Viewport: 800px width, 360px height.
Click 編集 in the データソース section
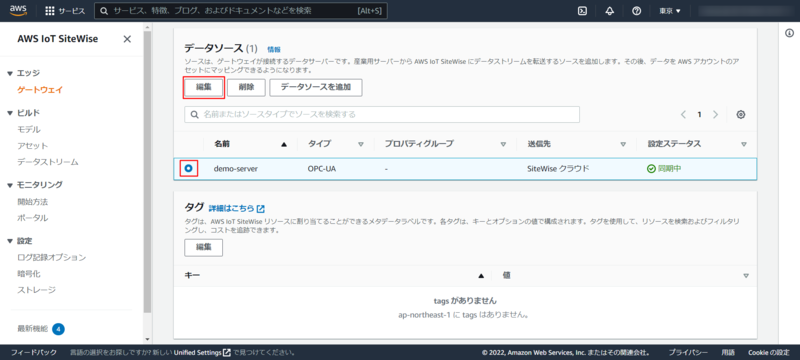tap(204, 87)
